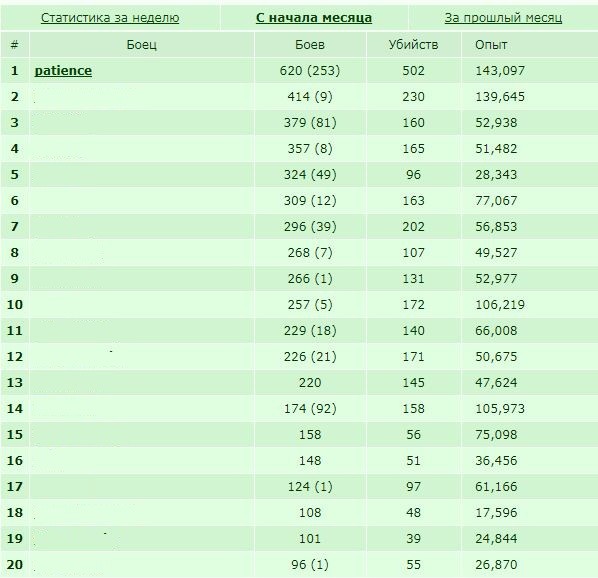The height and width of the screenshot is (578, 598).
Task: Open the 'Статистика за неделю' tab
Action: point(110,18)
